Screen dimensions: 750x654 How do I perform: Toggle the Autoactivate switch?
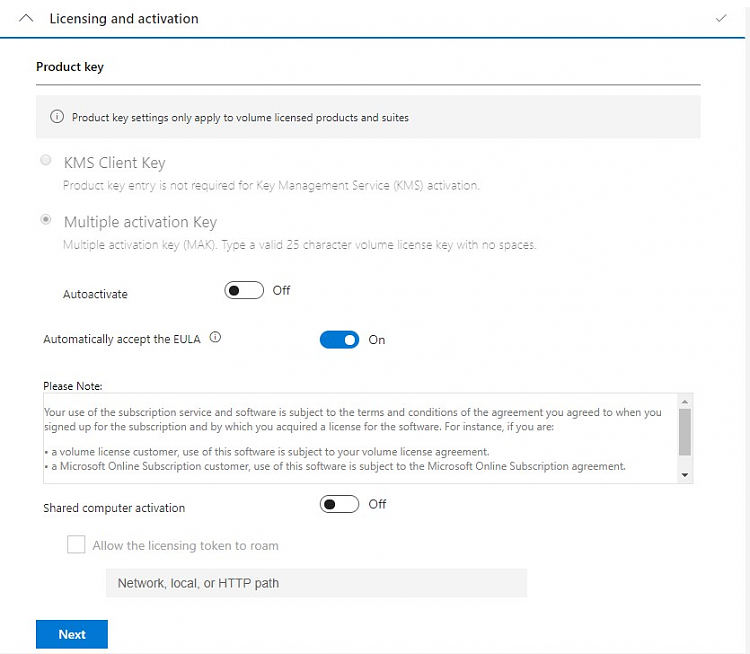[x=244, y=290]
